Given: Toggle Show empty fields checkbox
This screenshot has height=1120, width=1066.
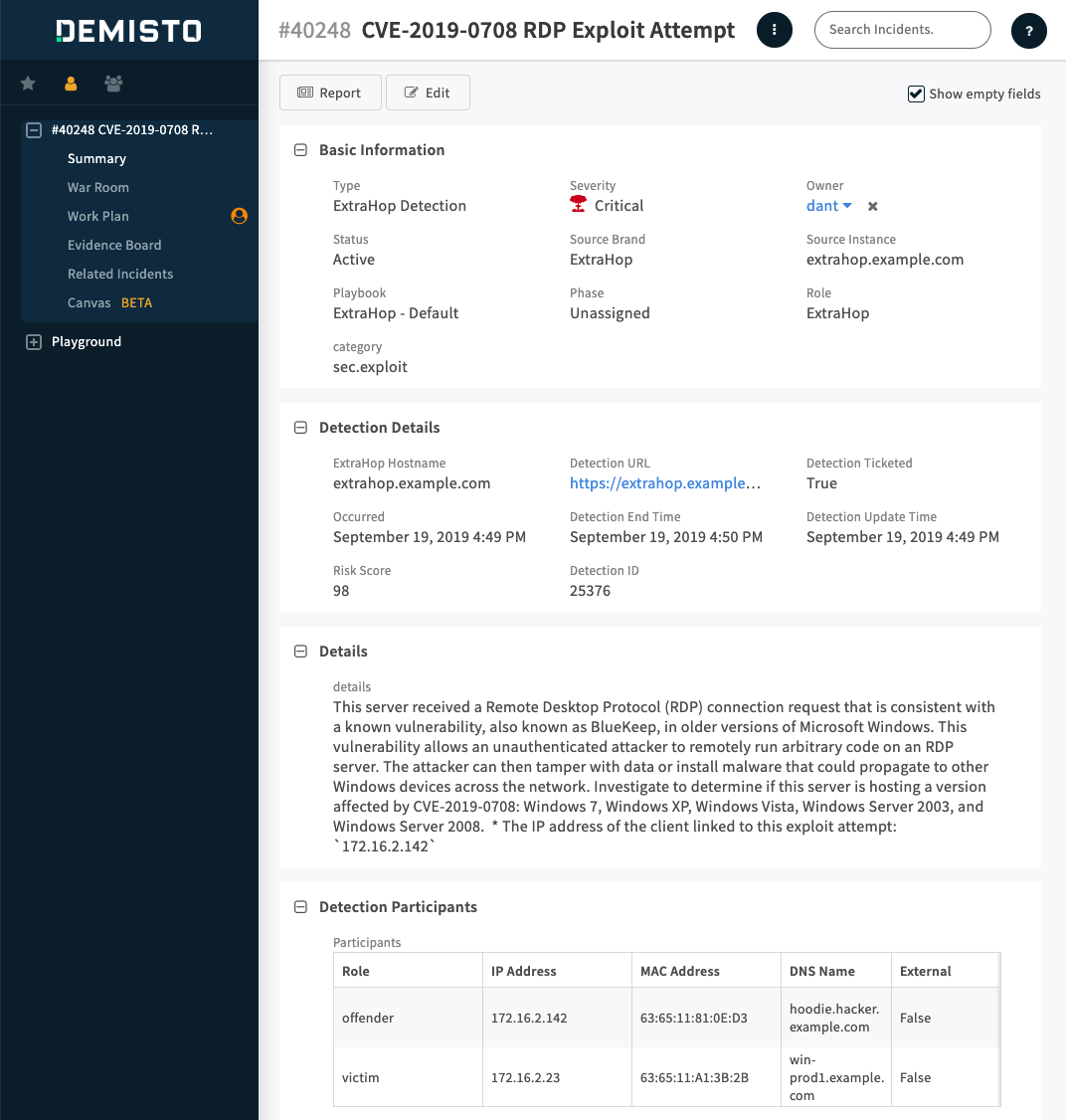Looking at the screenshot, I should [x=916, y=93].
